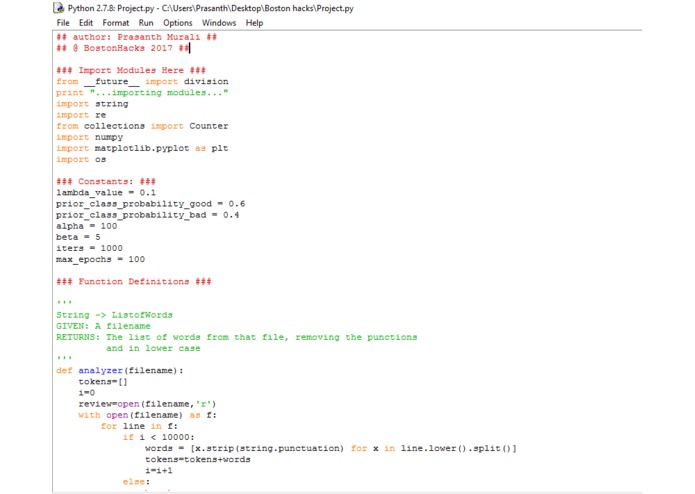
Task: Open the Windows menu
Action: [219, 23]
